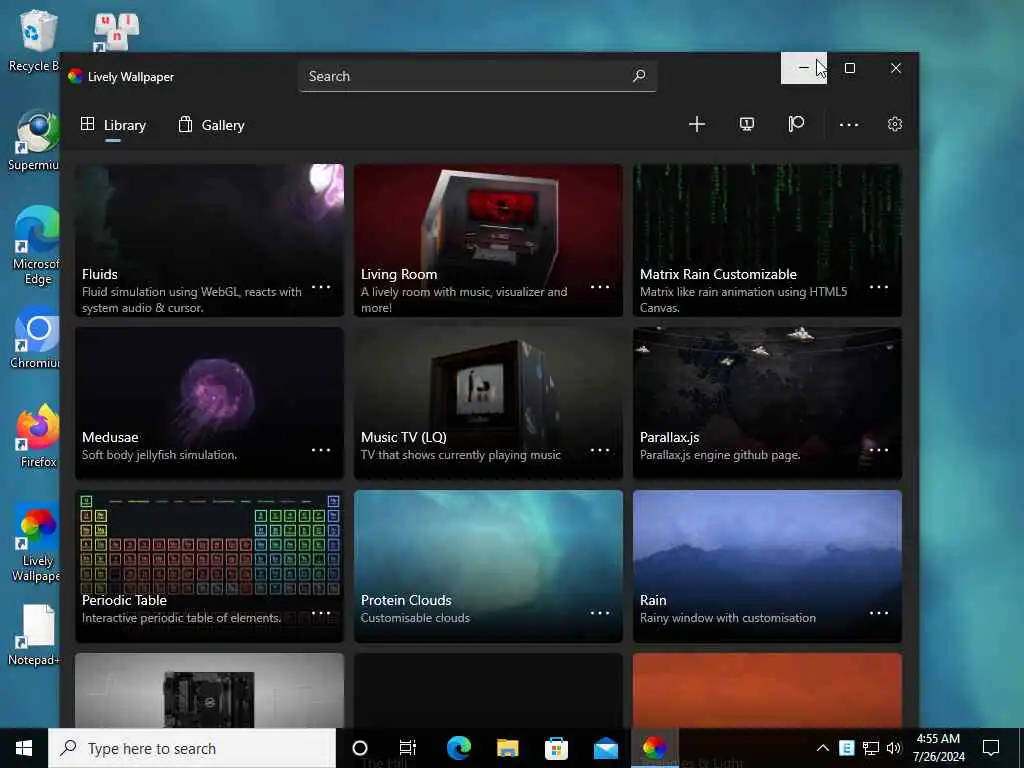Viewport: 1024px width, 768px height.
Task: Minimize the Lively Wallpaper window
Action: [x=804, y=68]
